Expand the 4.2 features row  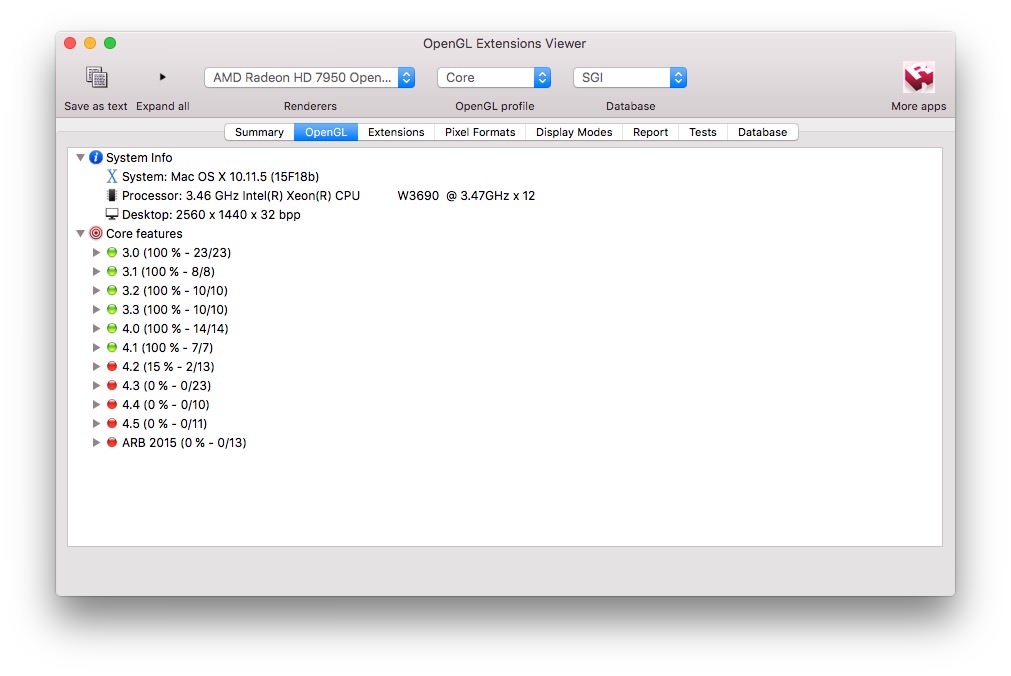coord(96,366)
